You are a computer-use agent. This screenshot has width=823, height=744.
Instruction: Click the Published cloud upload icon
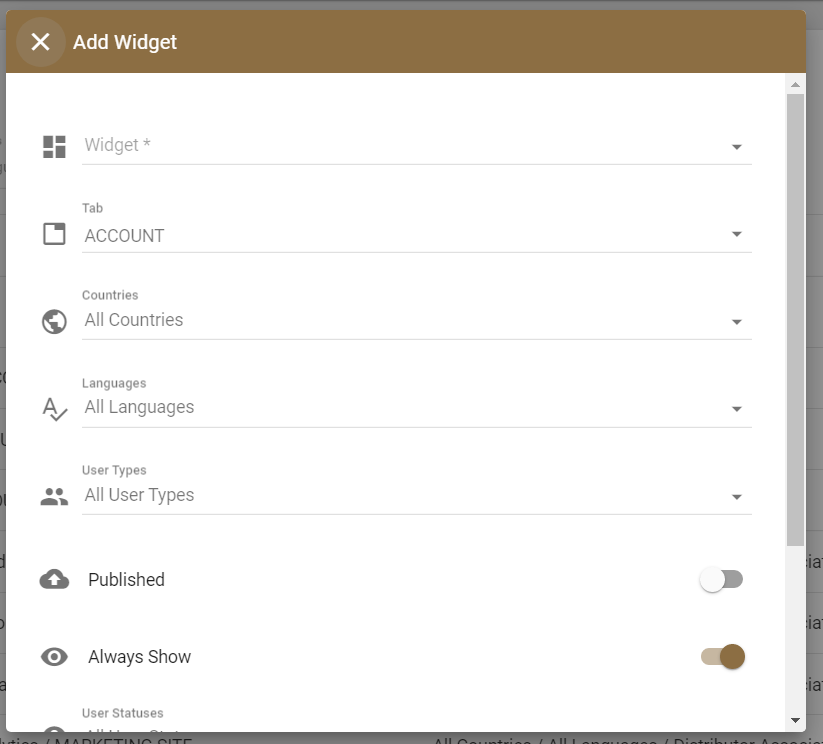tap(54, 579)
